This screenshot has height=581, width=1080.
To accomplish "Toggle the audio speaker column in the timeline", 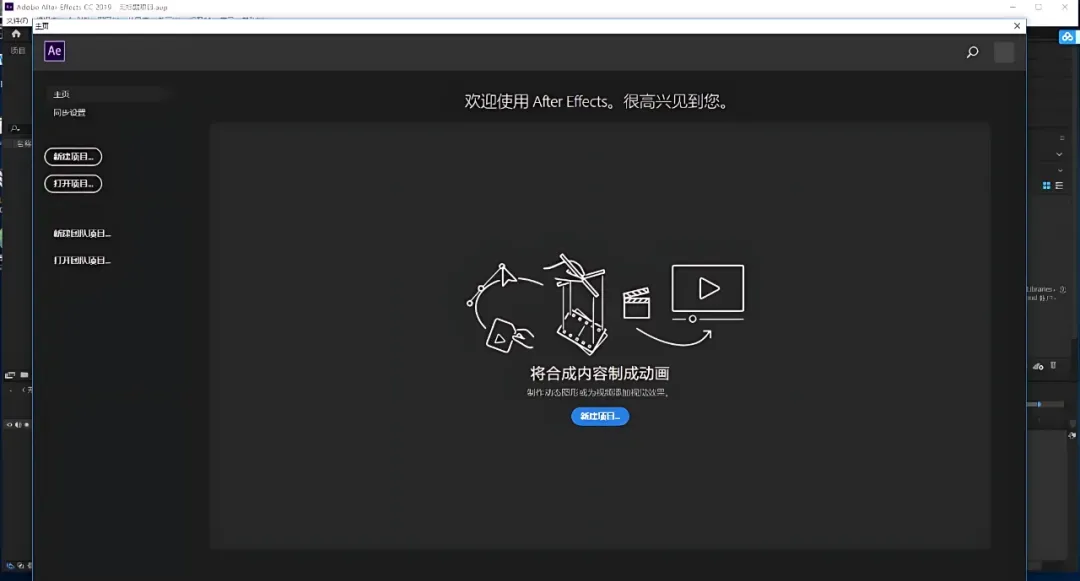I will click(x=18, y=425).
